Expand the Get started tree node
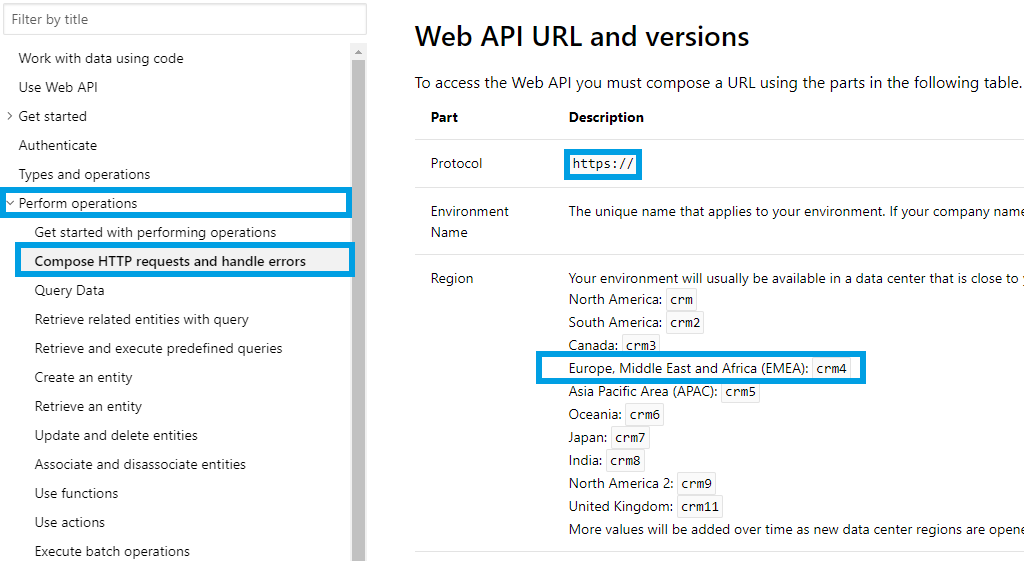 [x=10, y=116]
